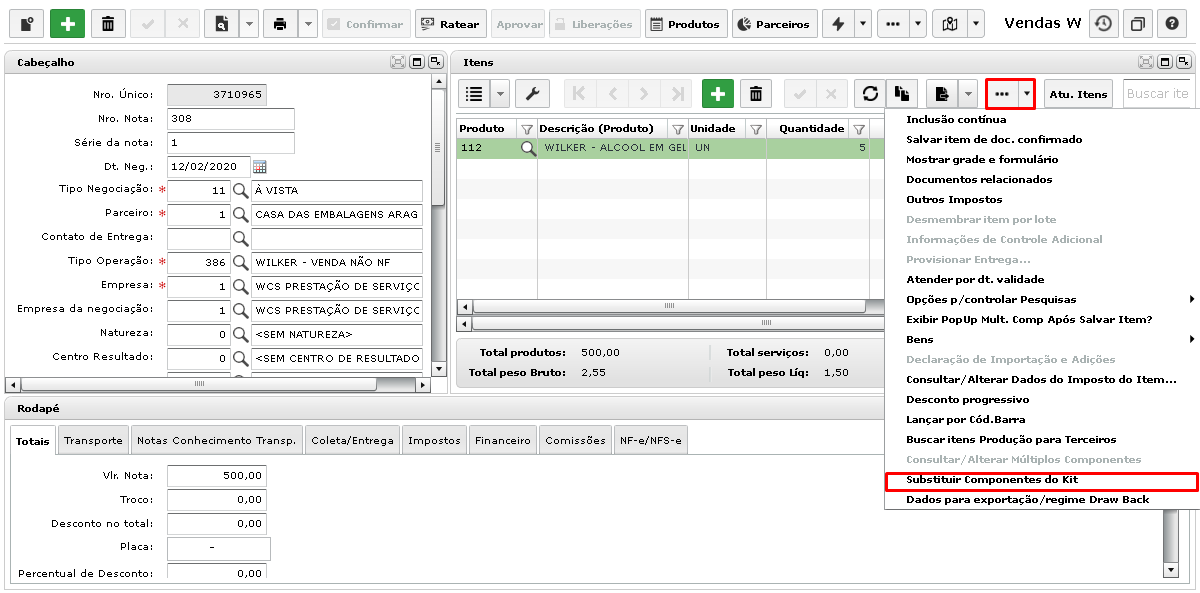Maximize the Cabeçalho panel
The width and height of the screenshot is (1200, 593).
tap(417, 62)
